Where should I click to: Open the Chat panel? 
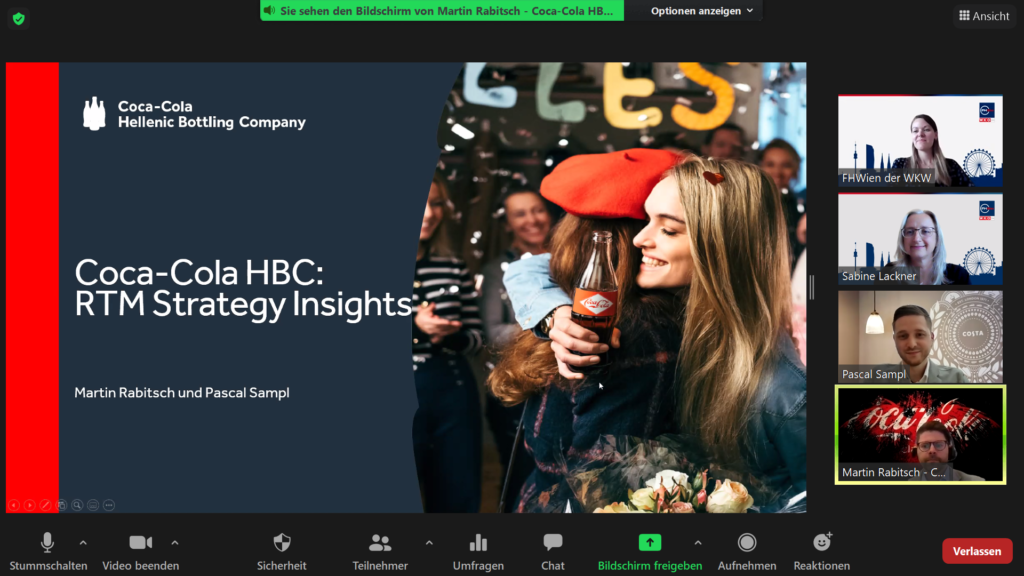tap(552, 552)
